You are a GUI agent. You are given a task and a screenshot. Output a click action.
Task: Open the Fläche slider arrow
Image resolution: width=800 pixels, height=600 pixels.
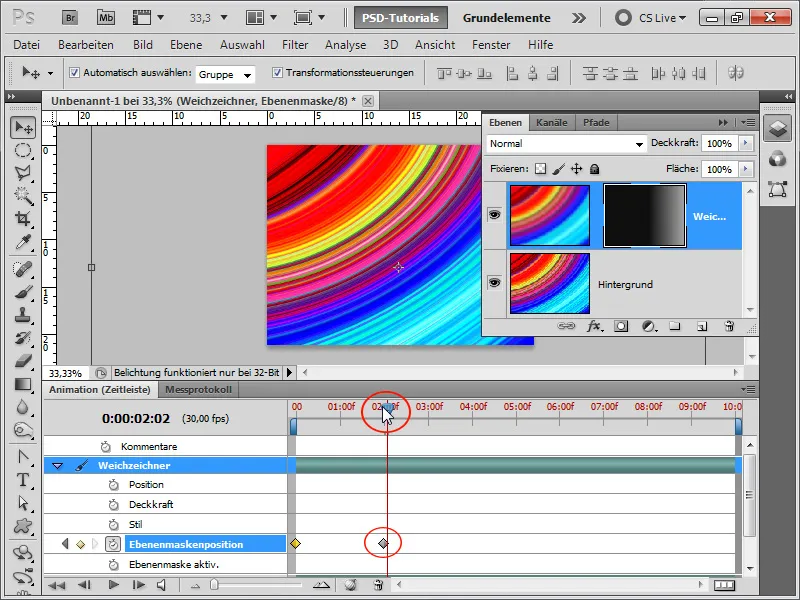[746, 169]
